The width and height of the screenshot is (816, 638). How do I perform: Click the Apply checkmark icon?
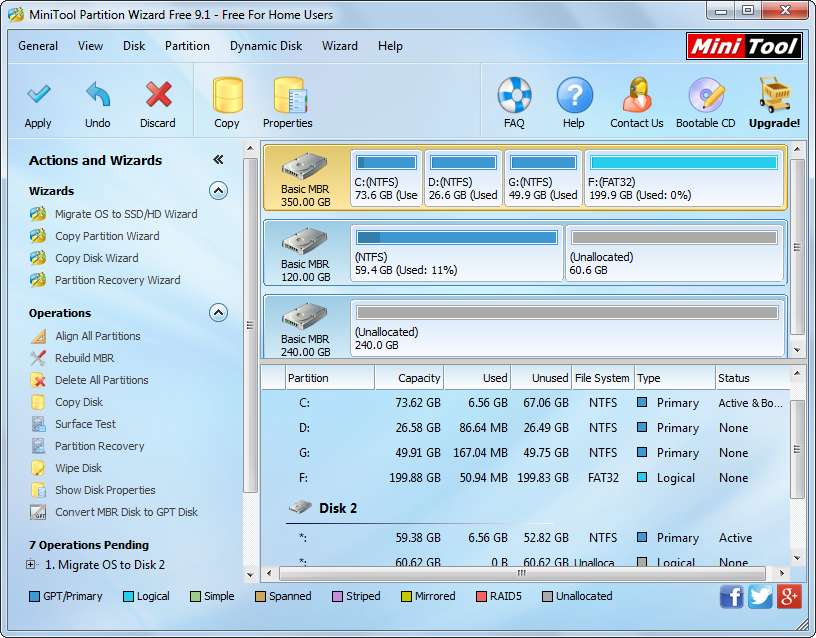38,95
